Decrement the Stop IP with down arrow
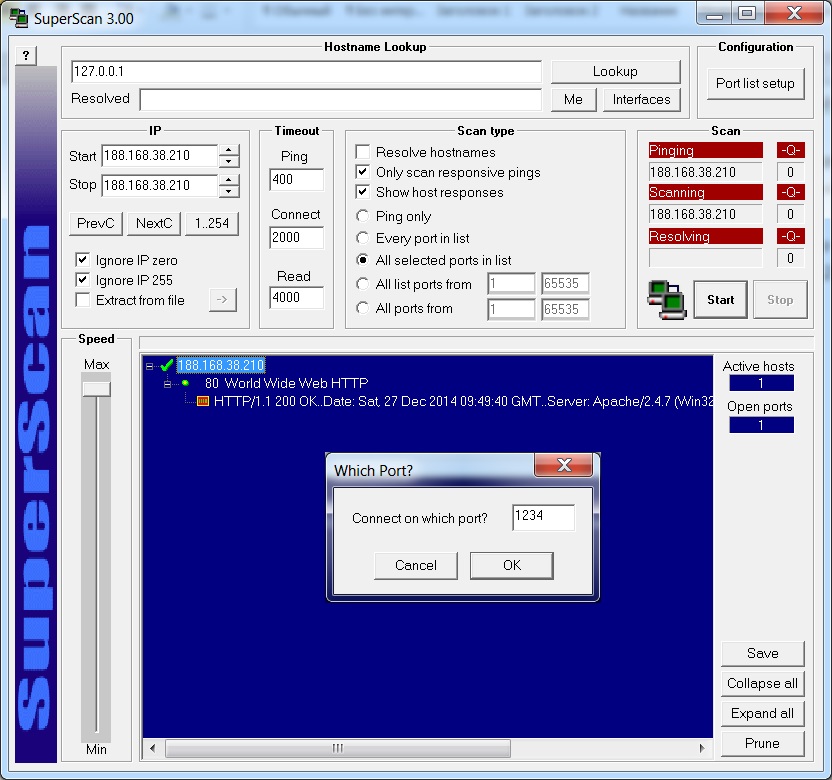 (229, 192)
